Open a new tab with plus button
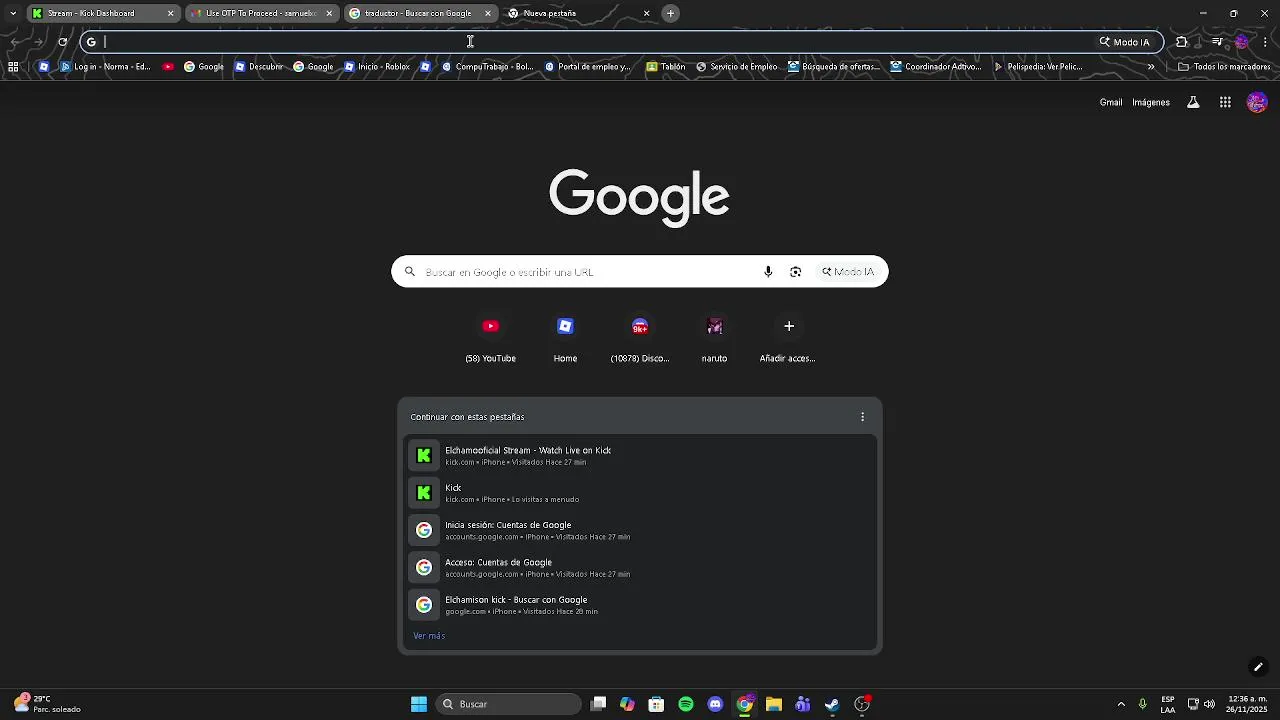The image size is (1280, 720). [671, 13]
